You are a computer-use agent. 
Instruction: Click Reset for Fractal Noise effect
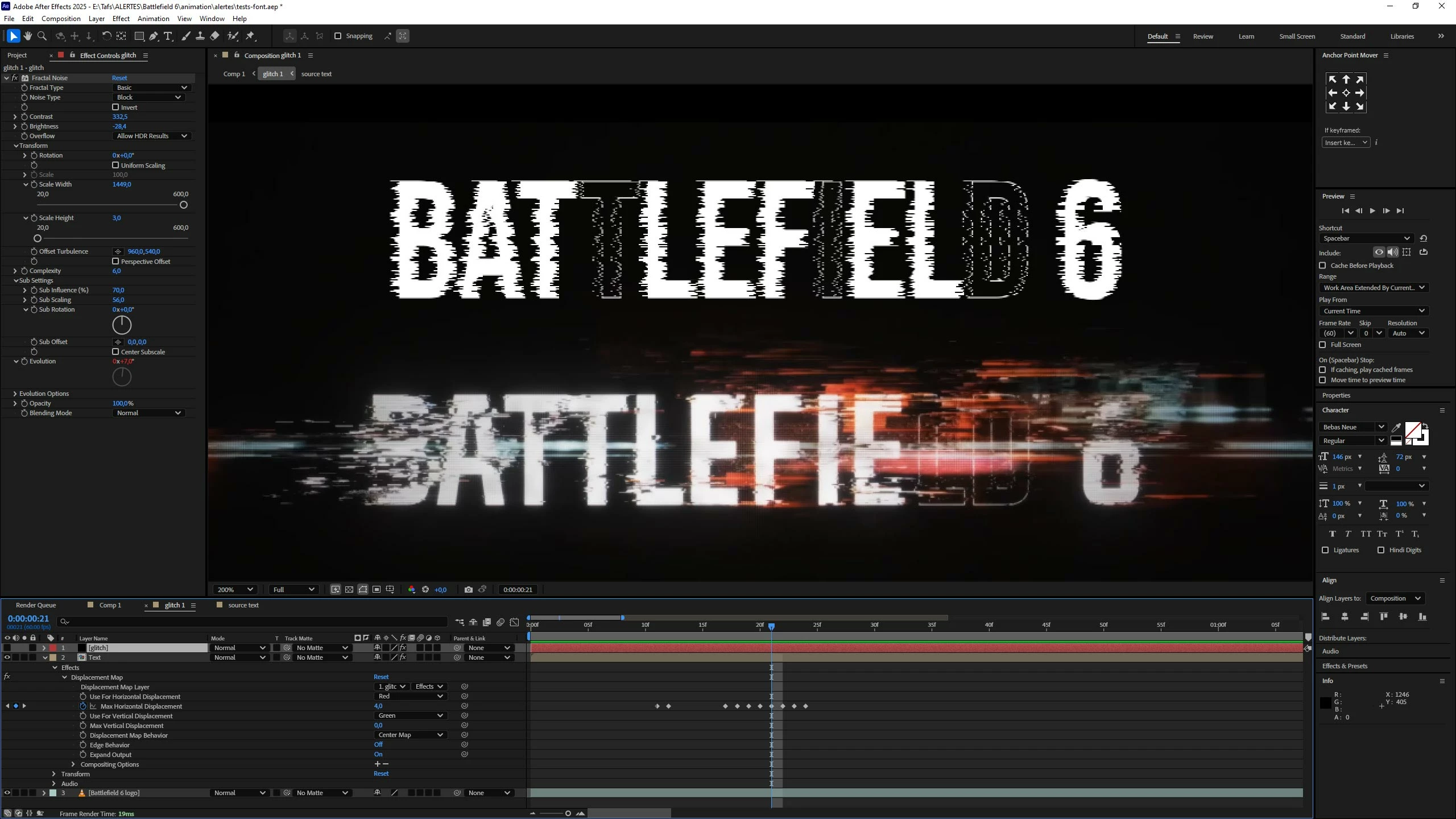coord(119,78)
